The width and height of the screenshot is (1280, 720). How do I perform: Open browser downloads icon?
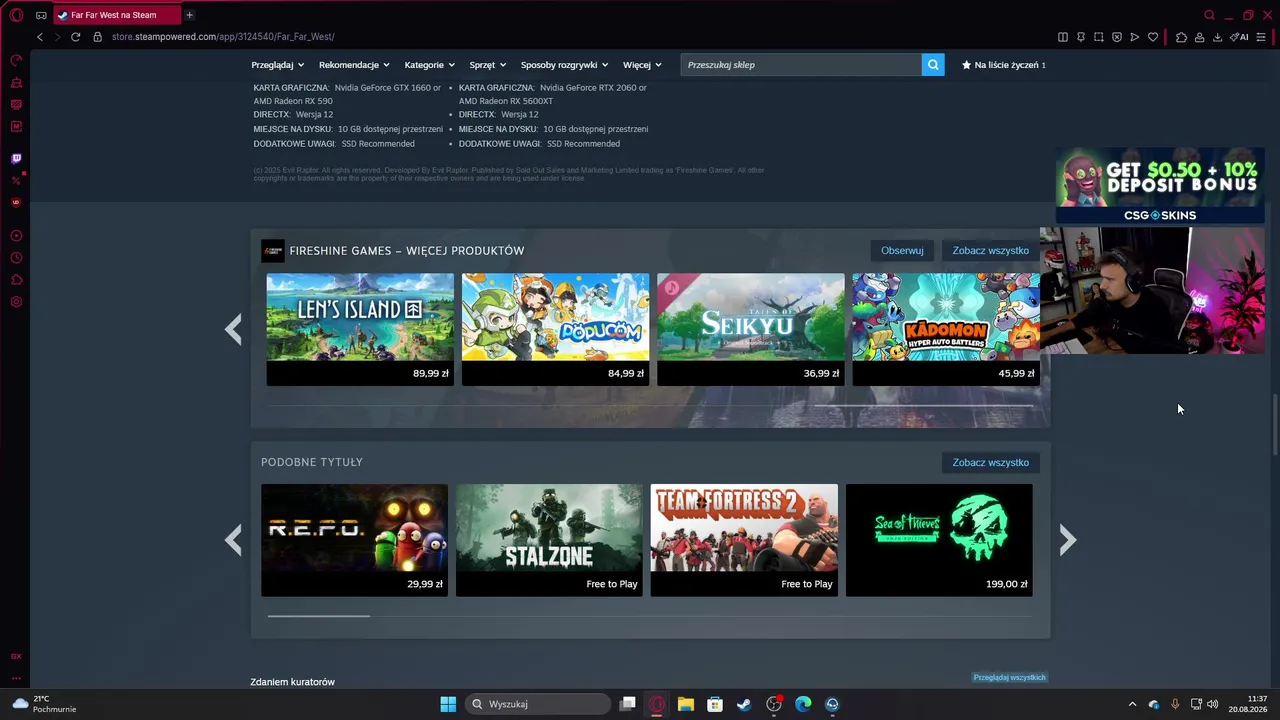click(x=1217, y=37)
